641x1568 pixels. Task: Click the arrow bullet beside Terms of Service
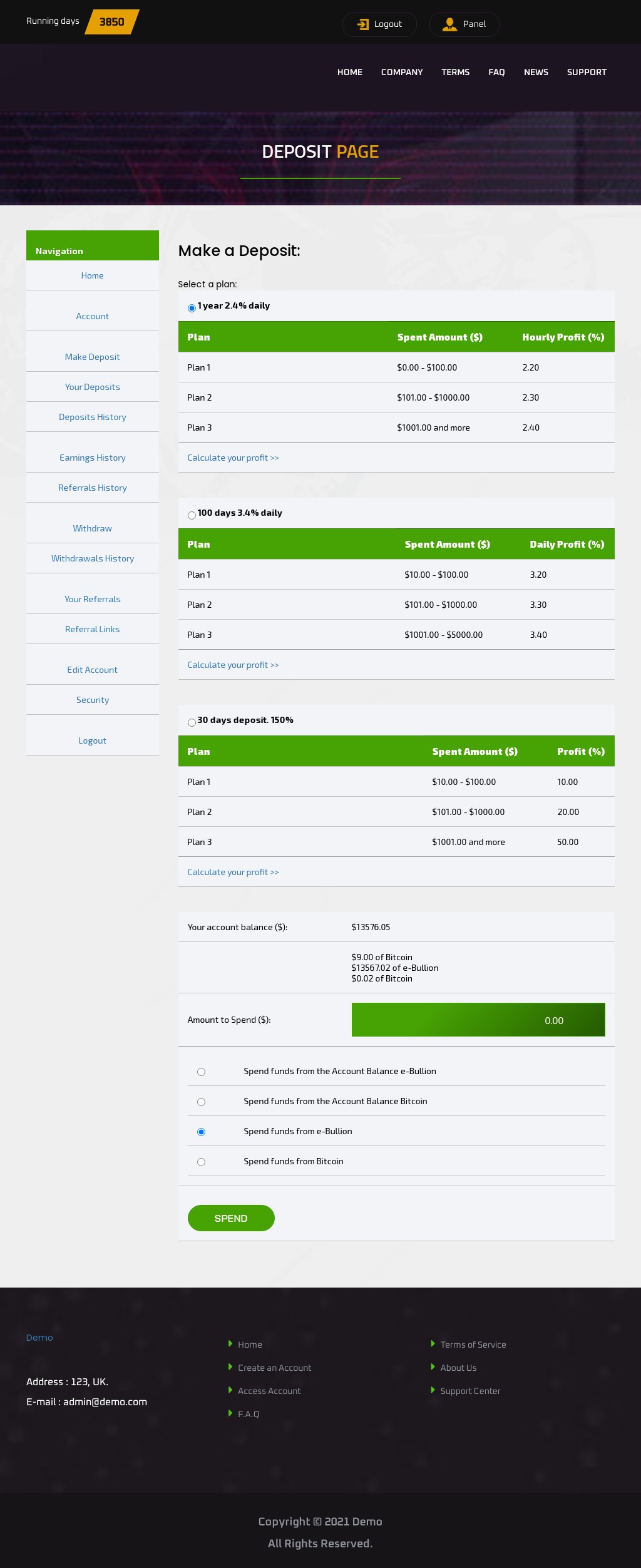coord(433,1343)
